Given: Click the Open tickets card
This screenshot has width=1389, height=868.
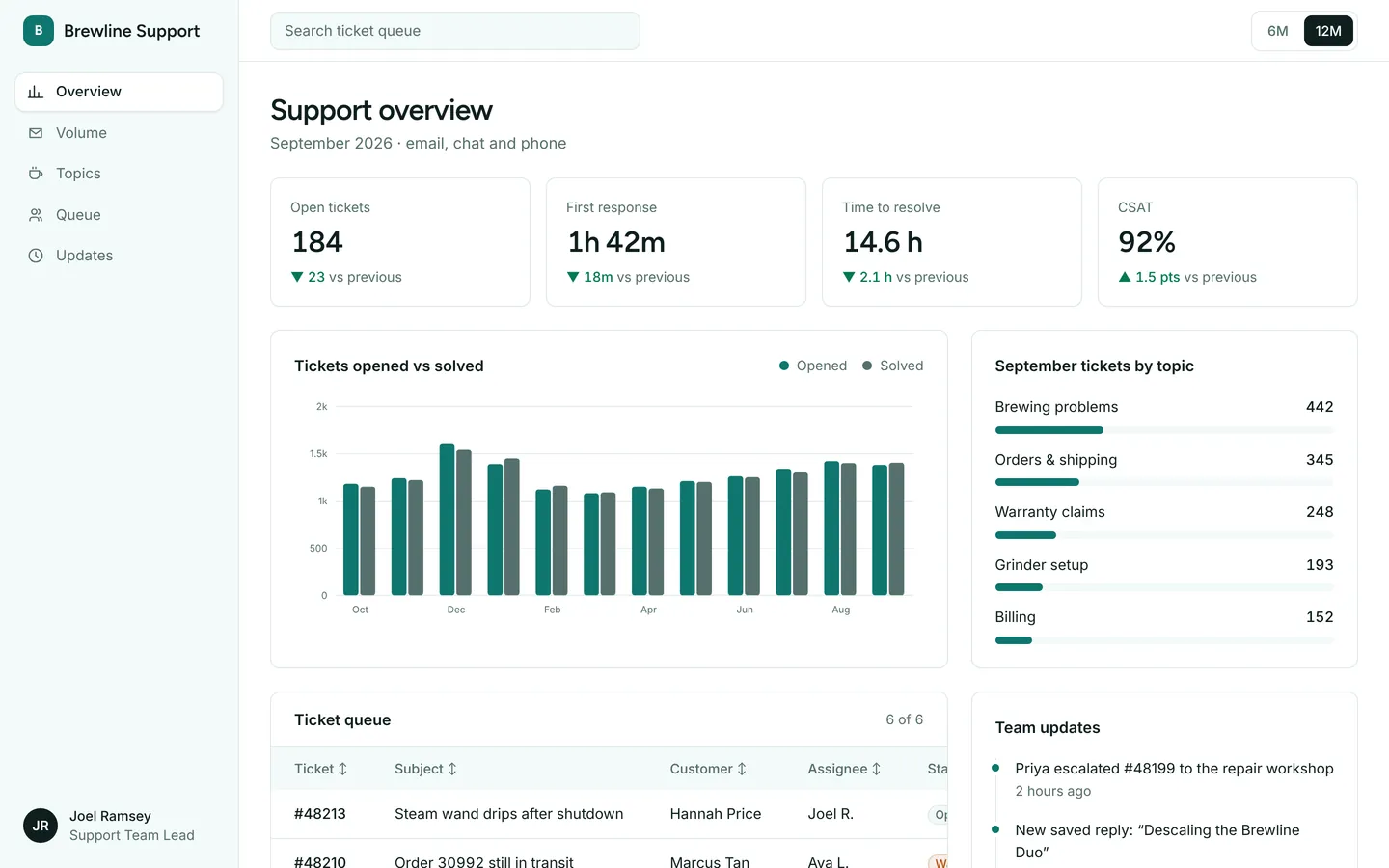Looking at the screenshot, I should (x=400, y=242).
